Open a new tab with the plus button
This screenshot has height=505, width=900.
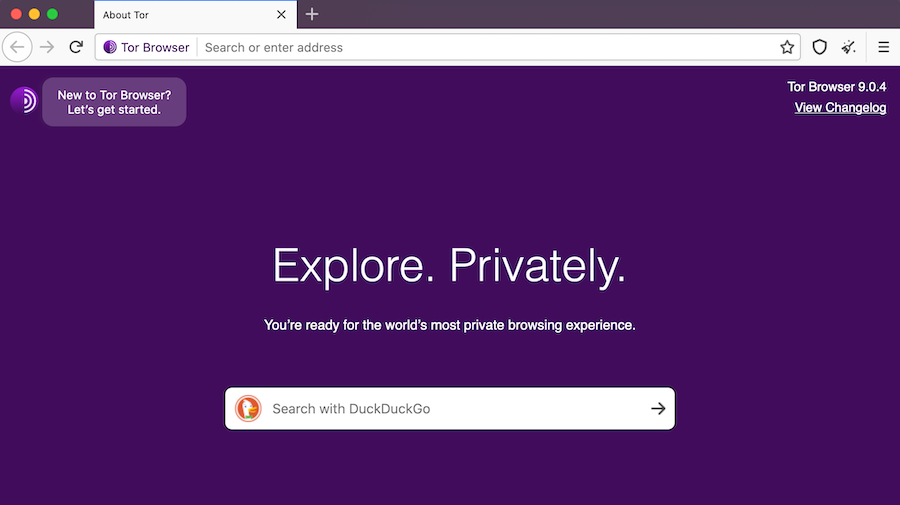(x=312, y=14)
